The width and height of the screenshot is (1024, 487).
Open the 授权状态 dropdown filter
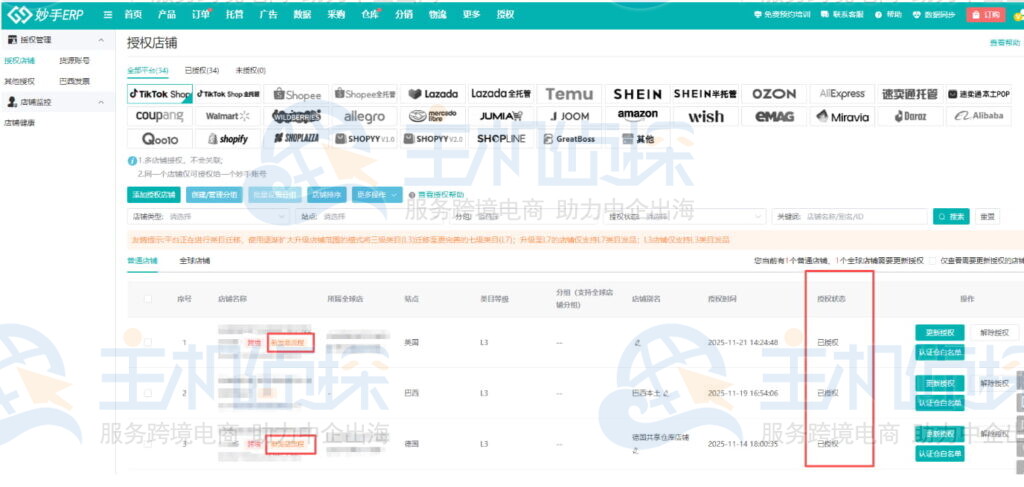pyautogui.click(x=686, y=216)
